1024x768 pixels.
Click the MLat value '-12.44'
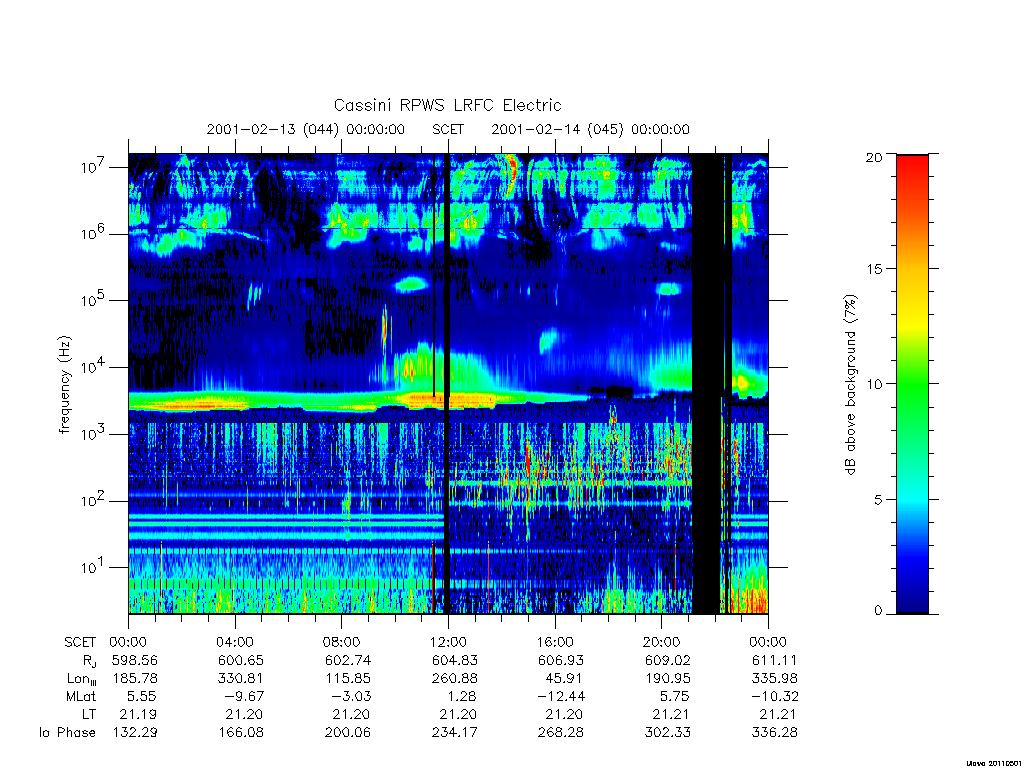point(562,697)
